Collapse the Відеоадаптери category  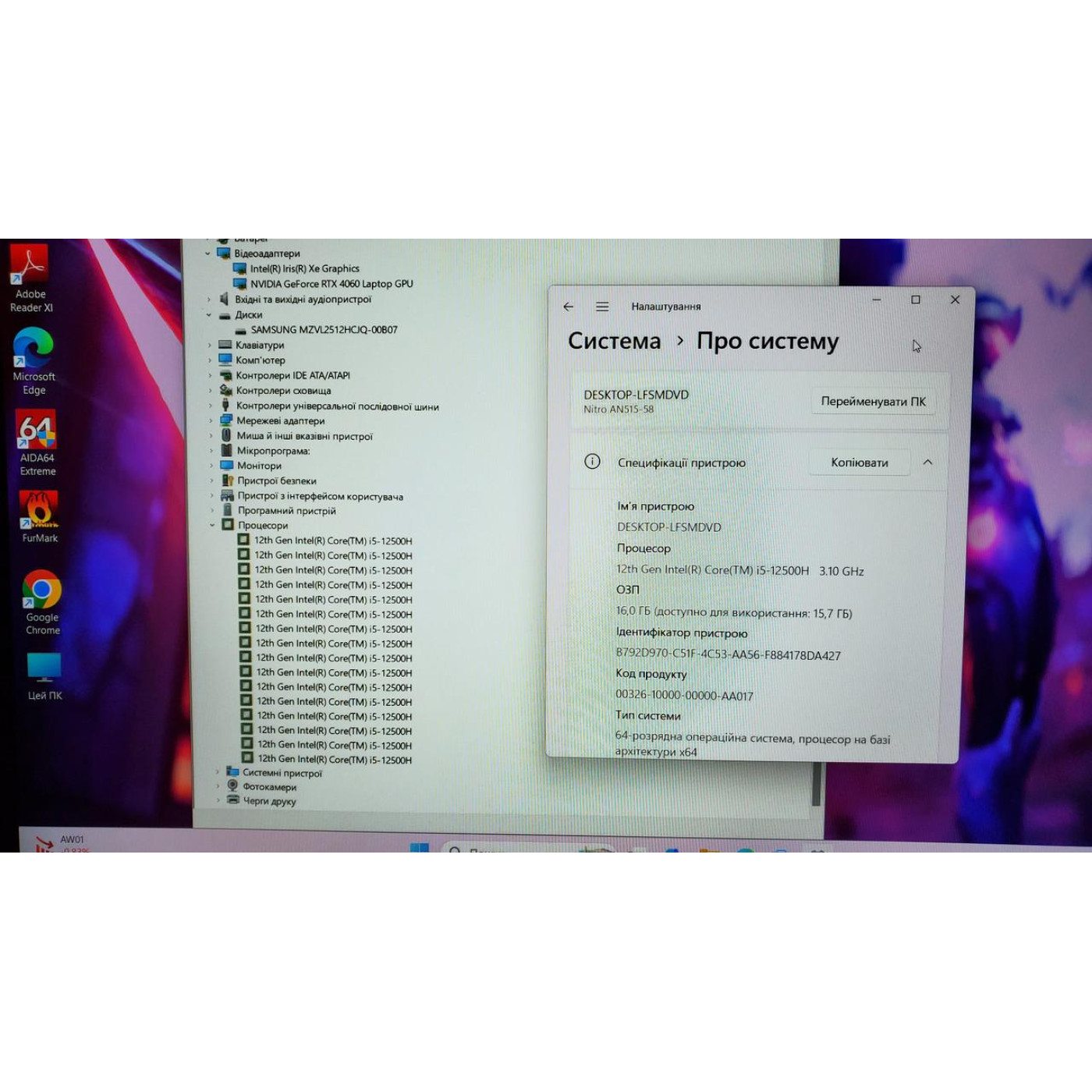208,253
